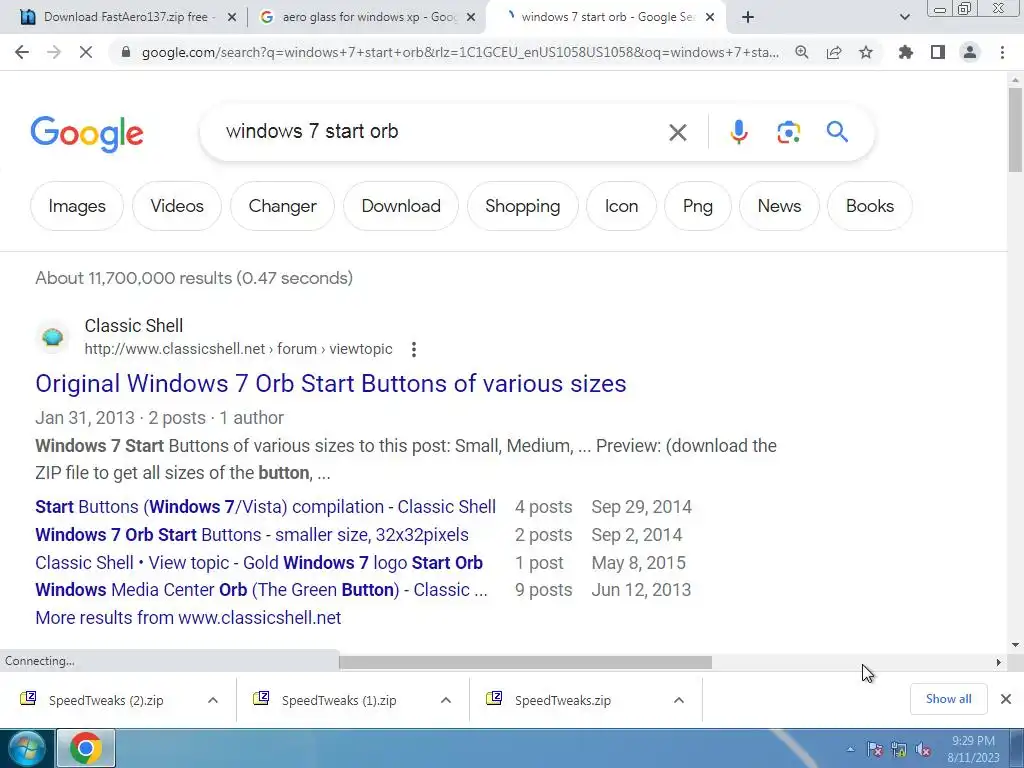Apply the Png search chip
Viewport: 1024px width, 768px height.
point(697,206)
